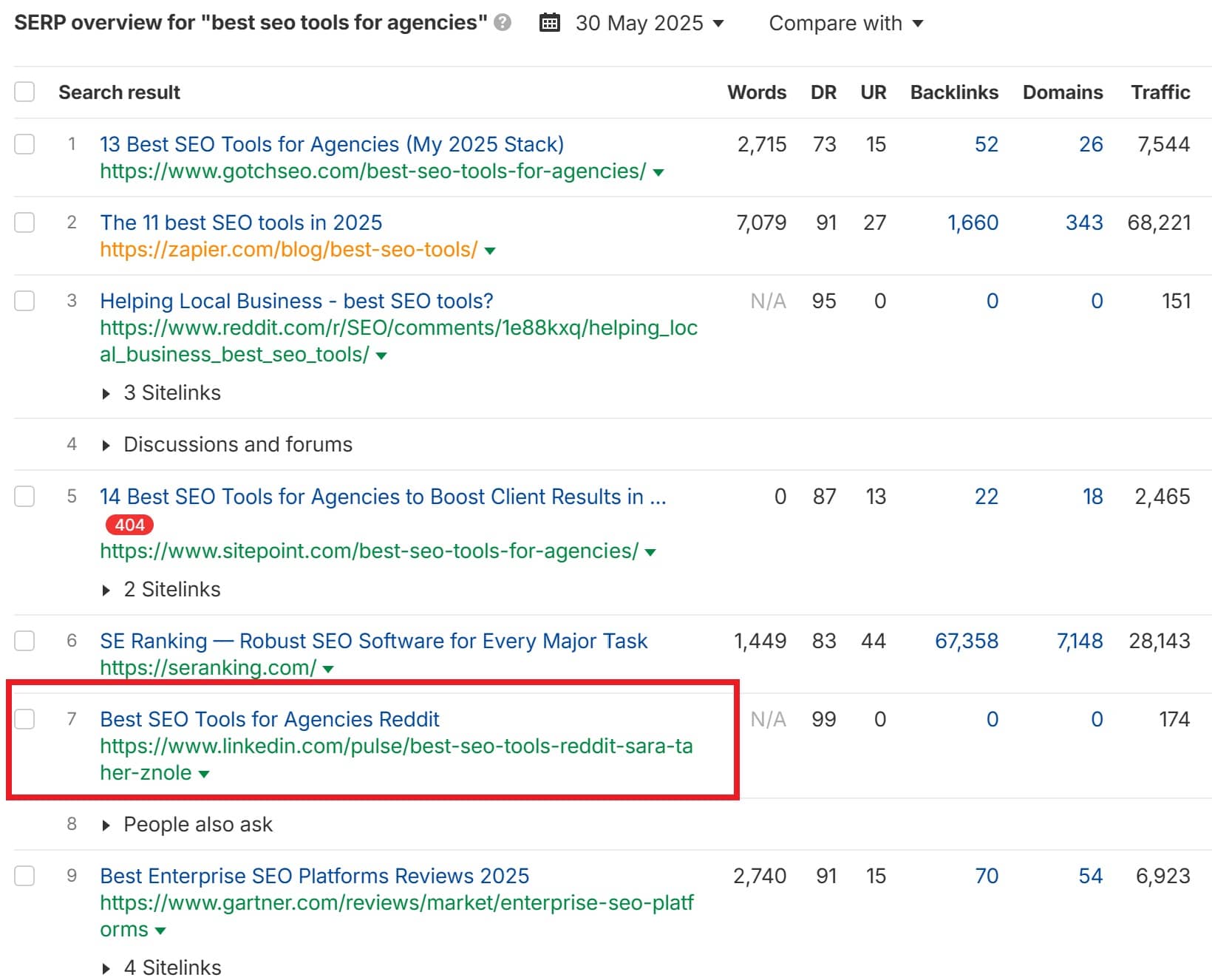Open the Compare with dropdown
Viewport: 1212px width, 980px height.
click(x=846, y=23)
